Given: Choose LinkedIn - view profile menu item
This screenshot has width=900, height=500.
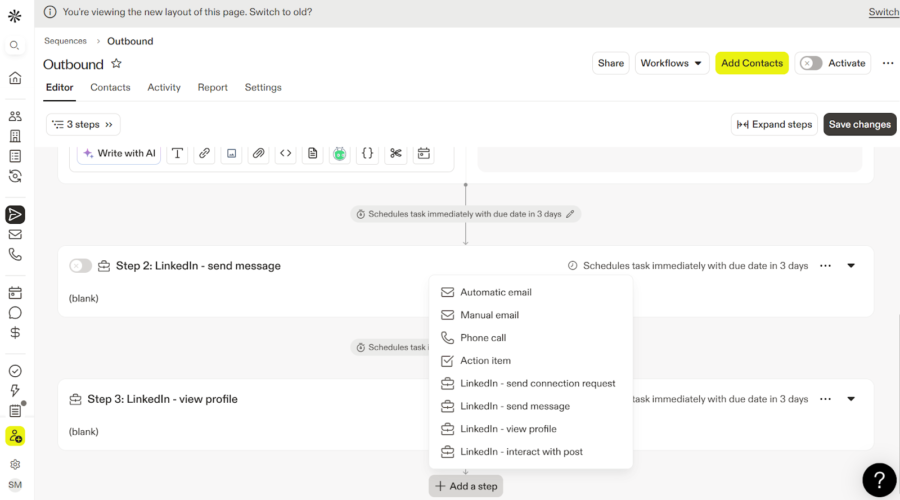Looking at the screenshot, I should click(x=530, y=429).
